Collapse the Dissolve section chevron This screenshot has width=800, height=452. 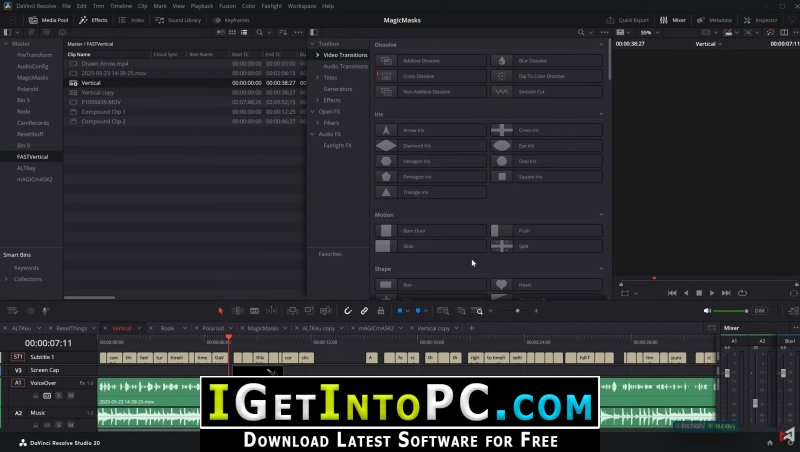click(x=601, y=45)
